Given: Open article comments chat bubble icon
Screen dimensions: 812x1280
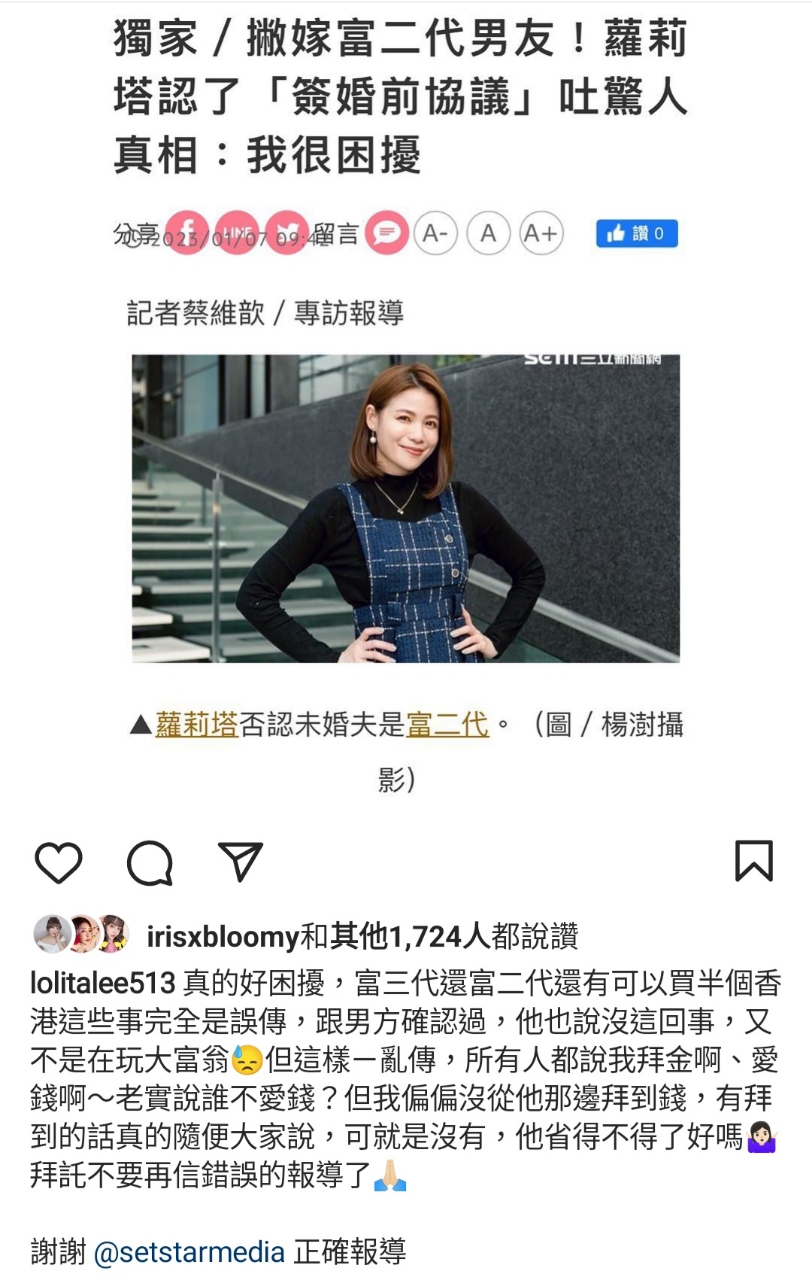Looking at the screenshot, I should (x=386, y=233).
